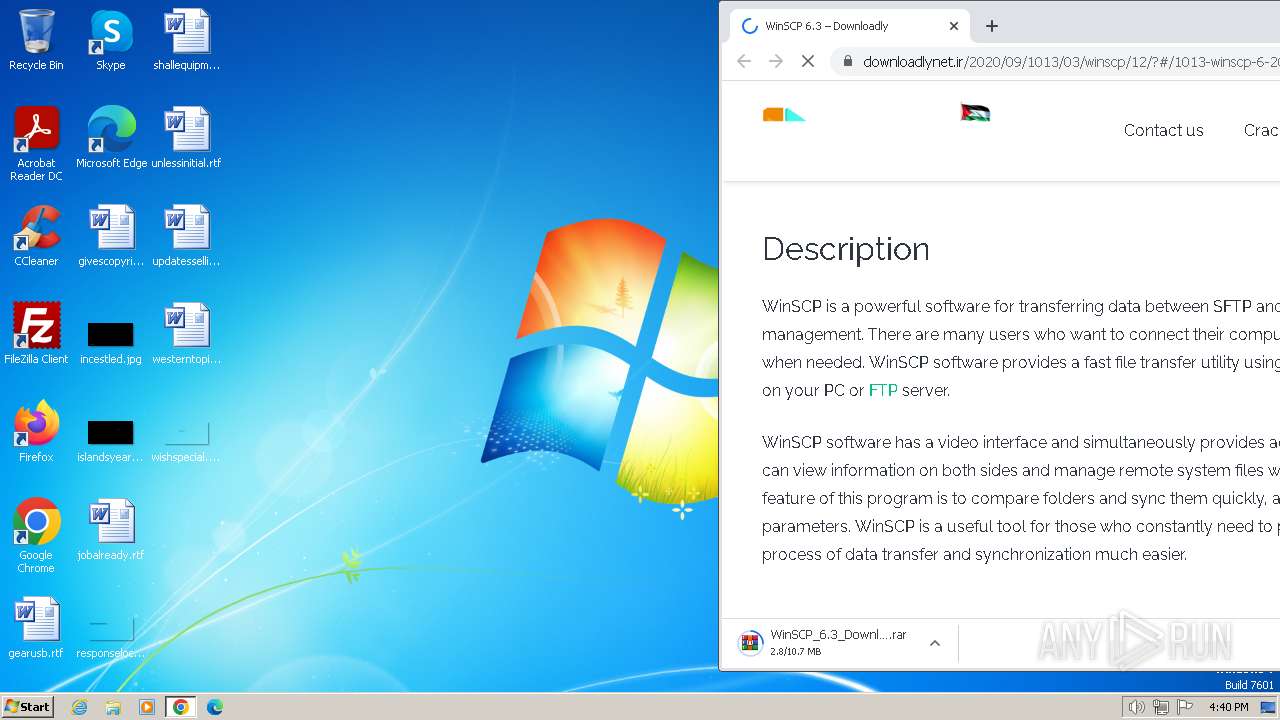Open the islandsyear file icon
The width and height of the screenshot is (1280, 720).
(x=111, y=440)
